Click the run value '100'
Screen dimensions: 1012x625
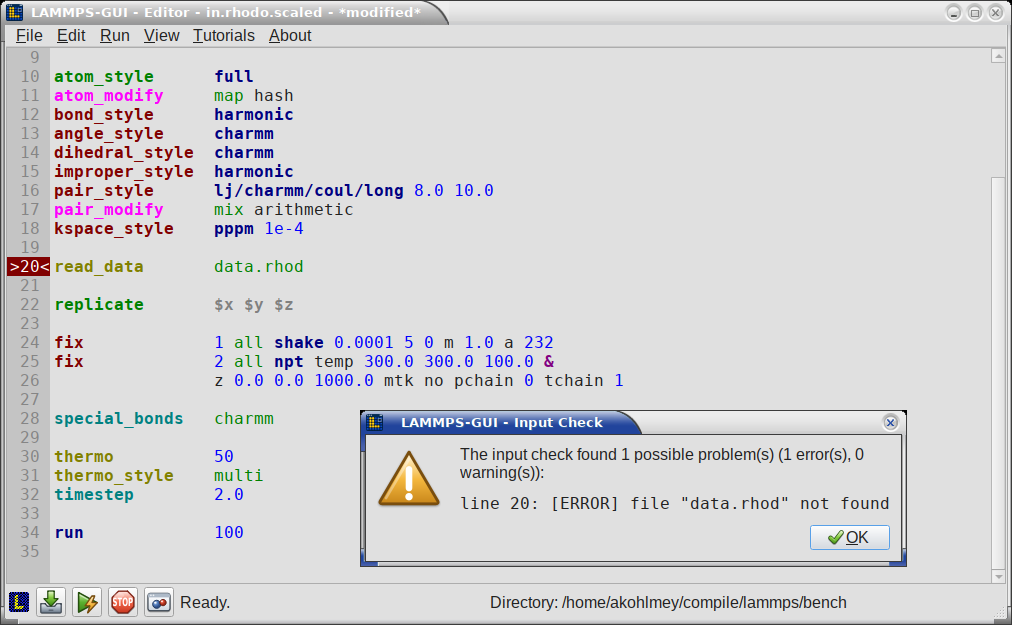[229, 533]
